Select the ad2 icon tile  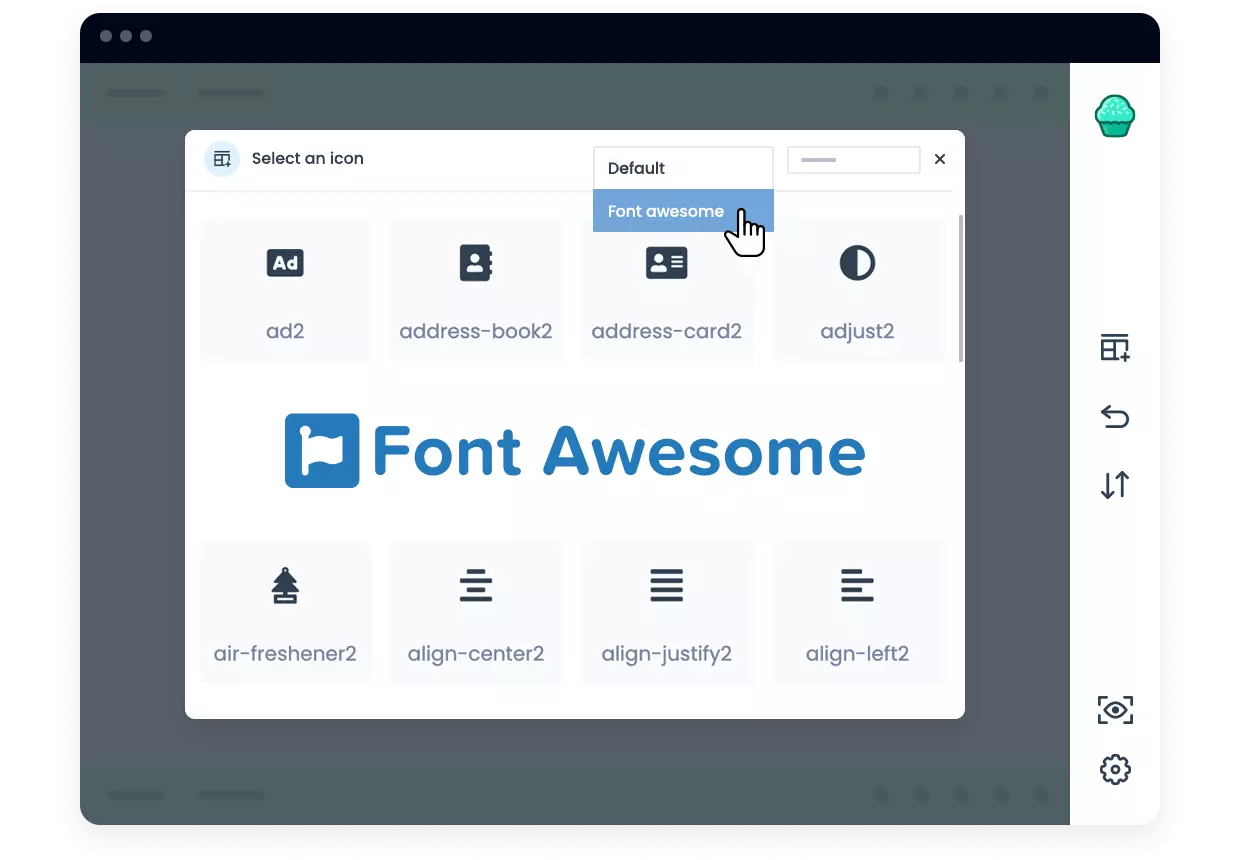(x=285, y=289)
